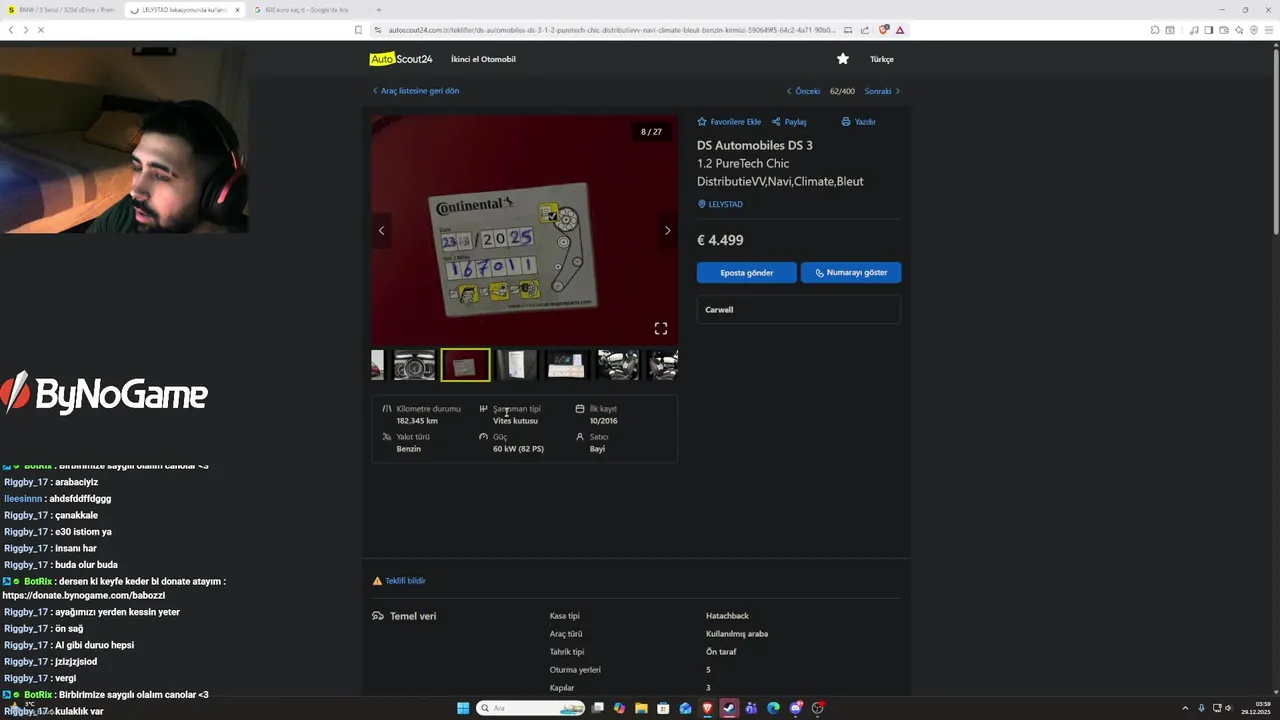The width and height of the screenshot is (1280, 720).
Task: Open the Carwell dealer box
Action: point(798,310)
